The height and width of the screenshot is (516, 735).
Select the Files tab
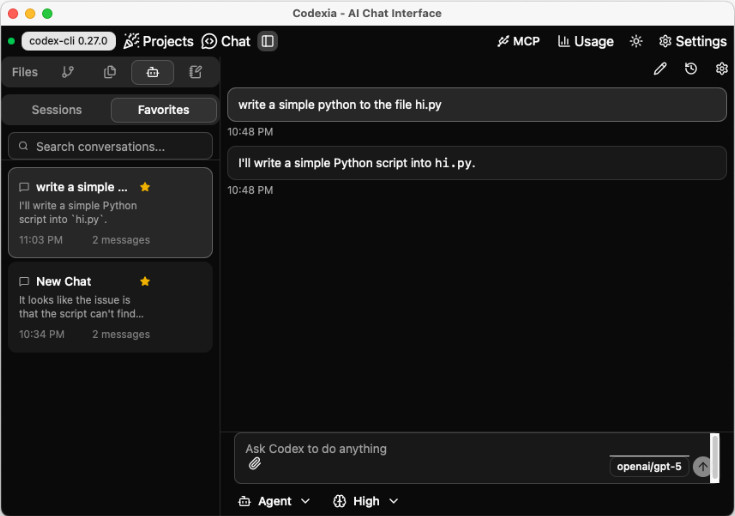pyautogui.click(x=25, y=72)
